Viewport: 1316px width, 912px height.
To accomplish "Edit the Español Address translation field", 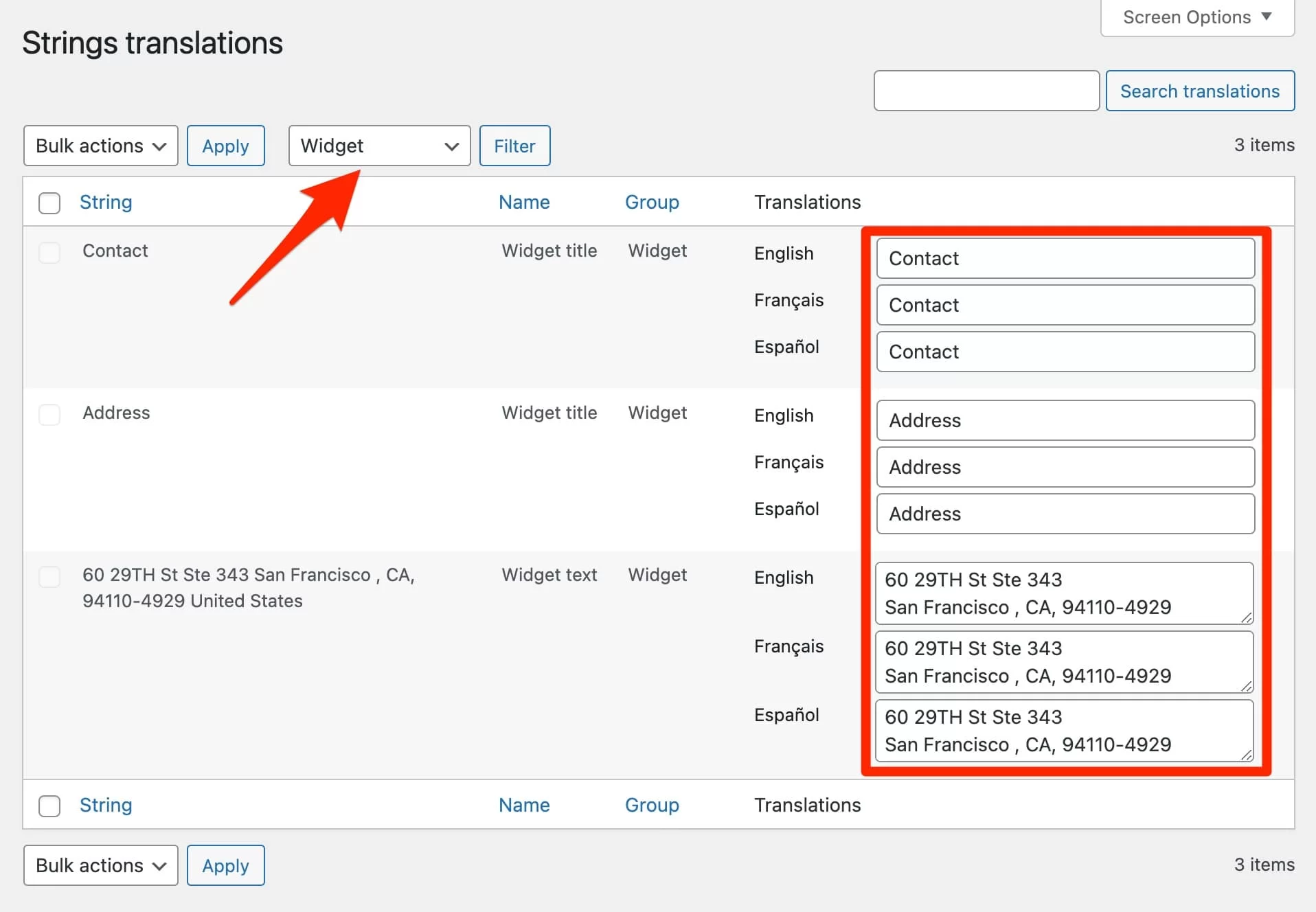I will pos(1065,514).
